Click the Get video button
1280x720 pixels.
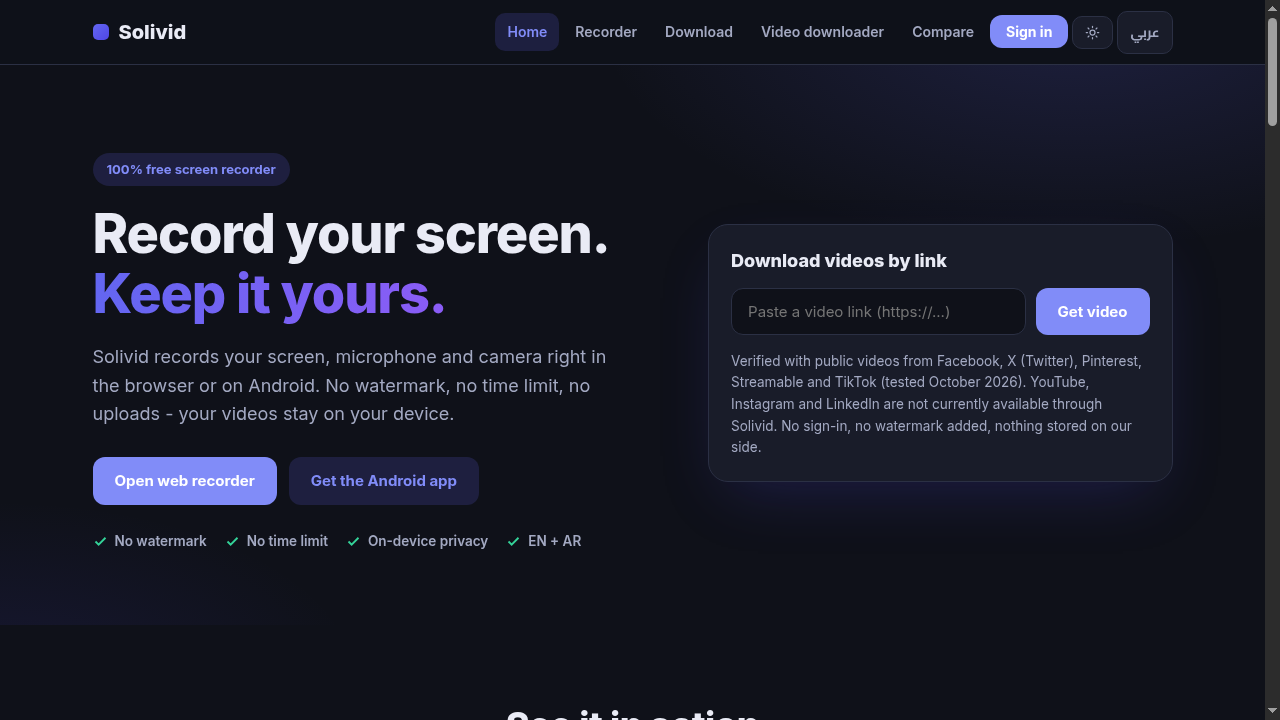click(x=1093, y=312)
